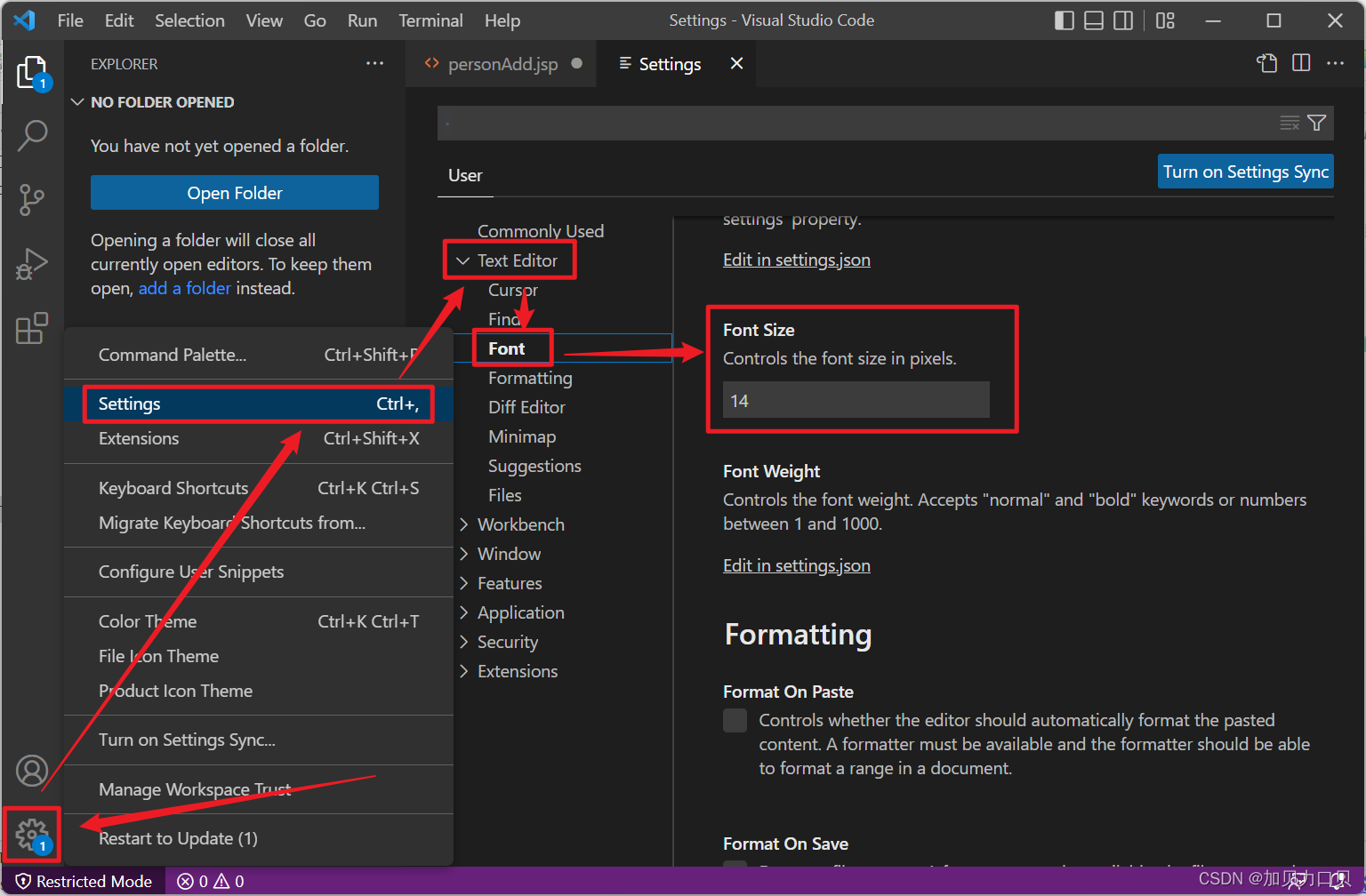Click the Open Settings (JSON) icon
This screenshot has width=1366, height=896.
[1266, 63]
